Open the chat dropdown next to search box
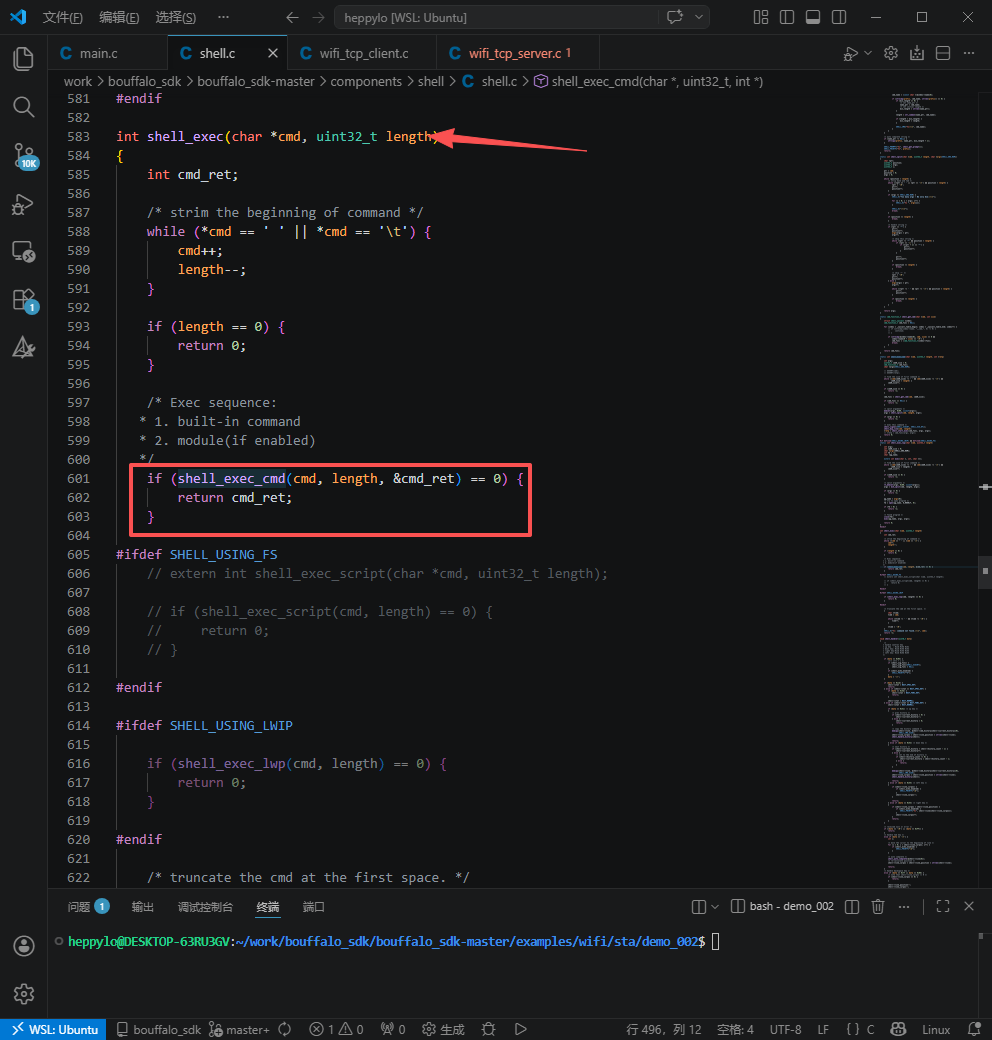 click(699, 17)
